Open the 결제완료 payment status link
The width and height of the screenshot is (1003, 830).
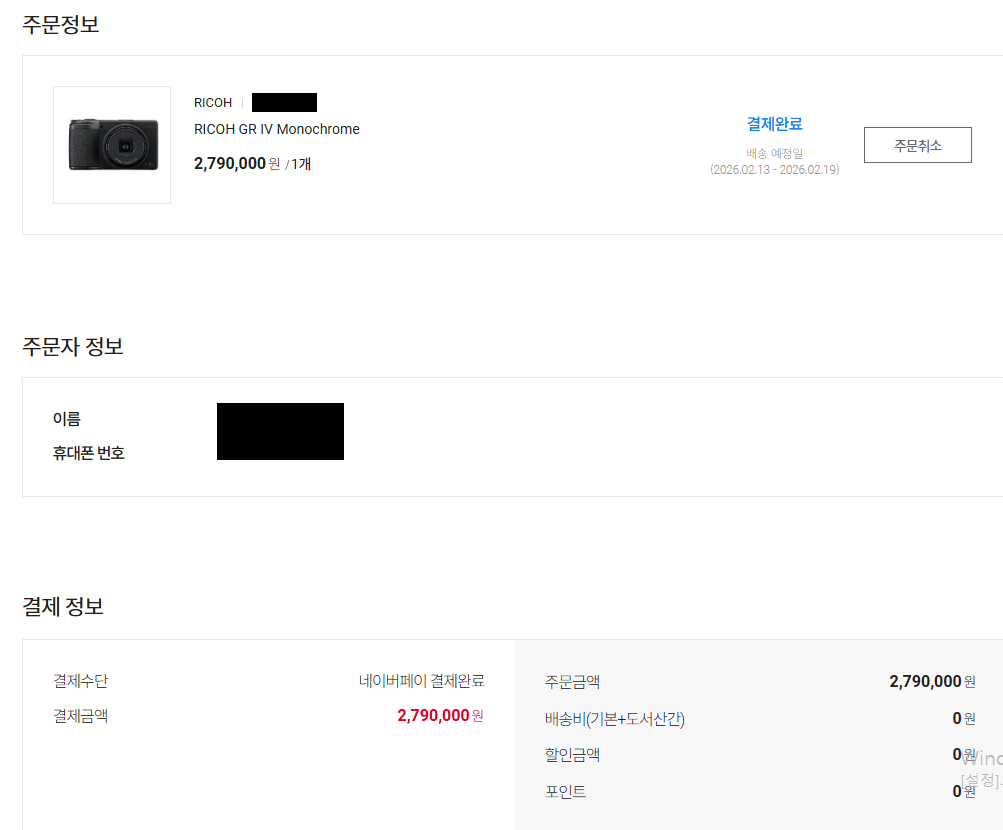click(775, 122)
